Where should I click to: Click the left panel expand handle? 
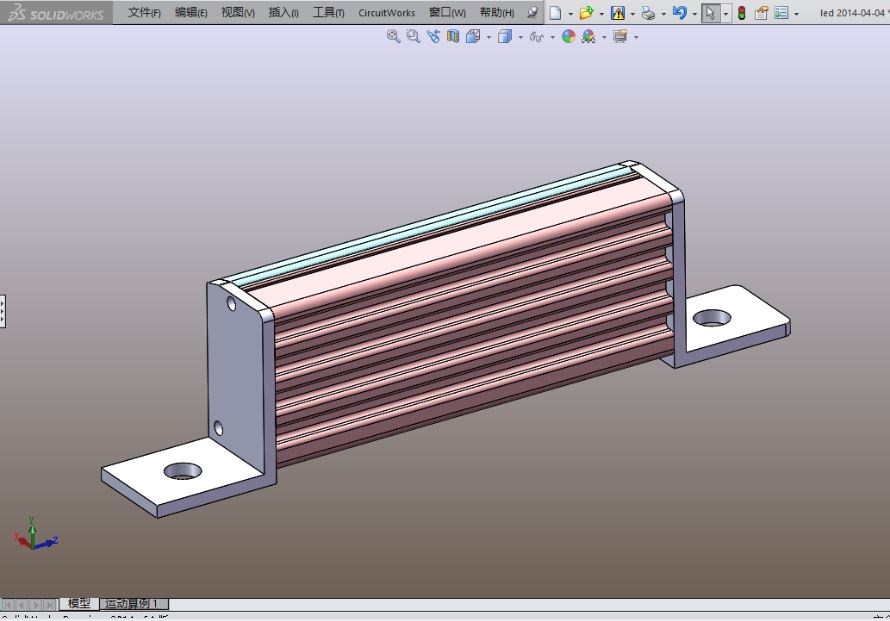[x=3, y=310]
